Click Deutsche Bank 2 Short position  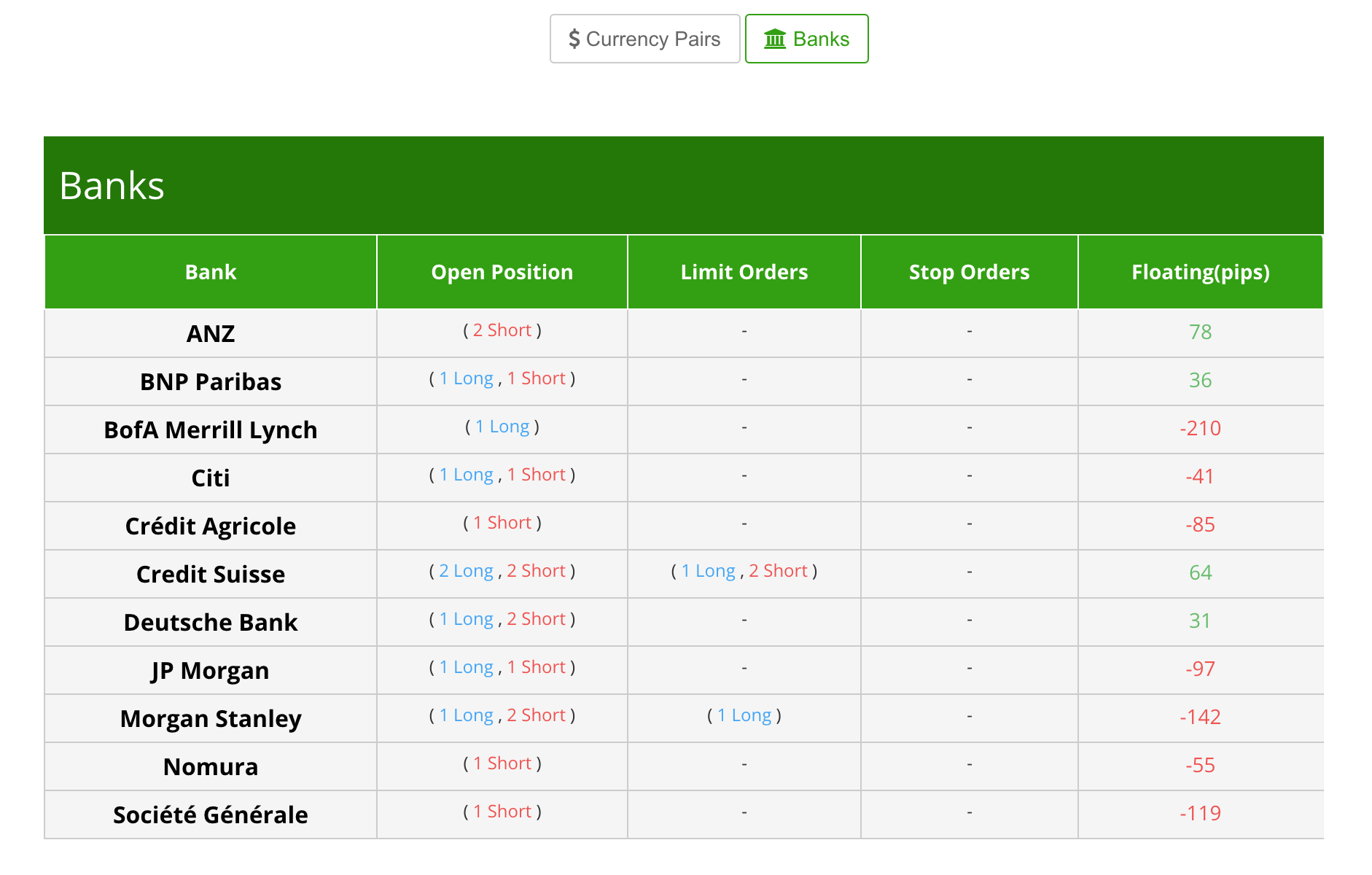(x=537, y=619)
